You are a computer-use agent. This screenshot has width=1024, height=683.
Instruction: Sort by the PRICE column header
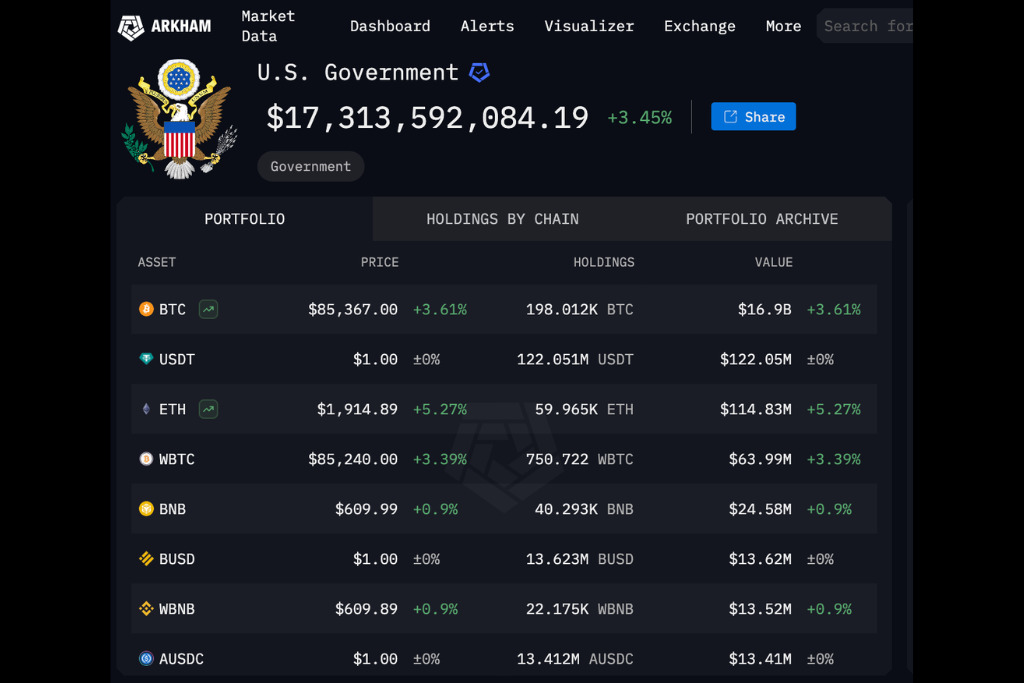379,262
